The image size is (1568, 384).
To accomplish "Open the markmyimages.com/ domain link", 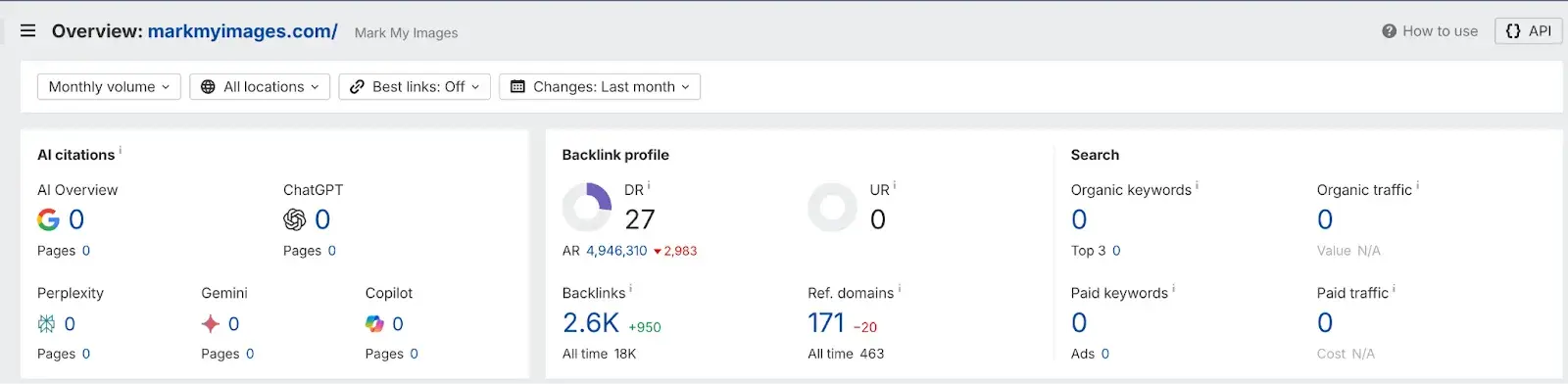I will (242, 31).
